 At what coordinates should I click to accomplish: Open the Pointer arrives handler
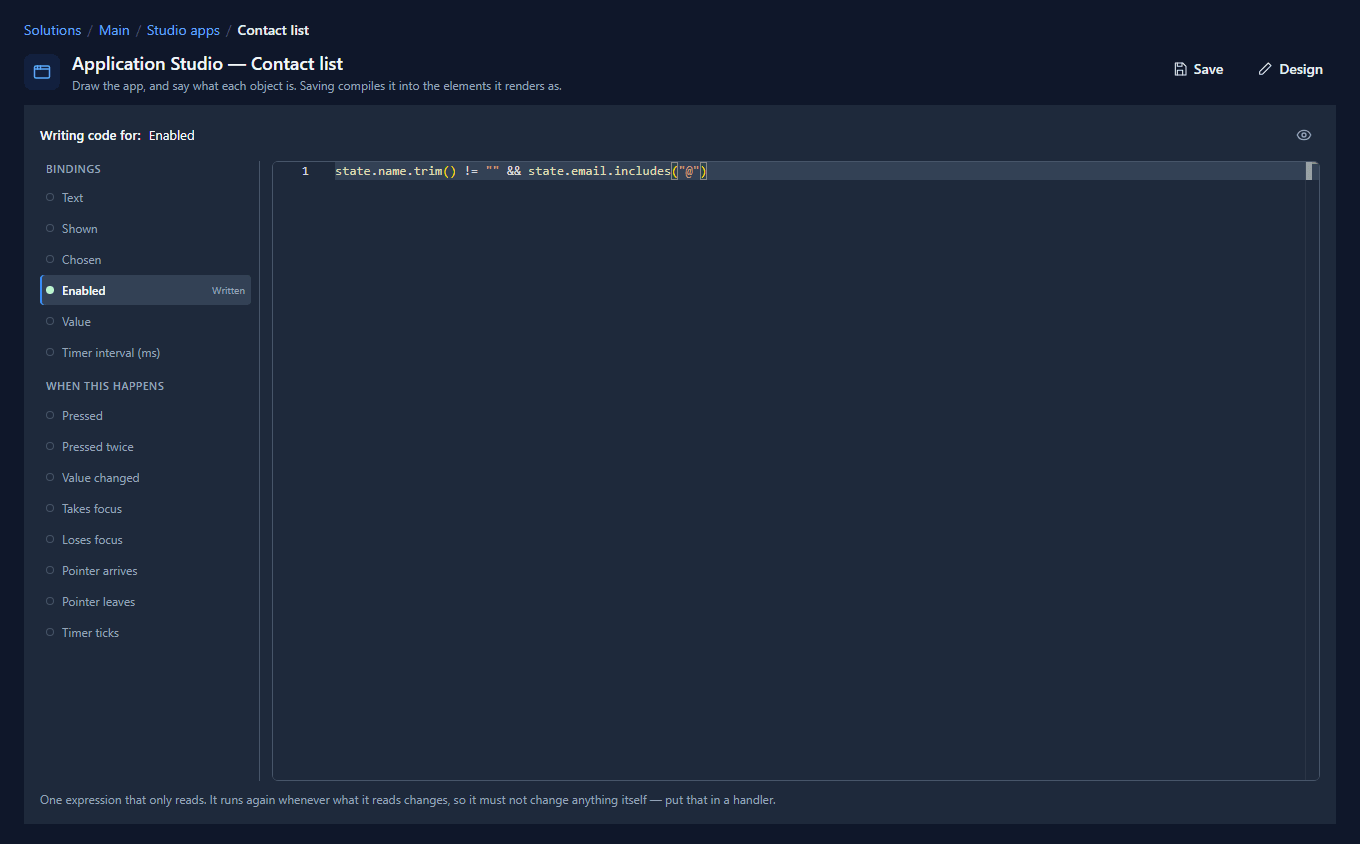pos(145,571)
